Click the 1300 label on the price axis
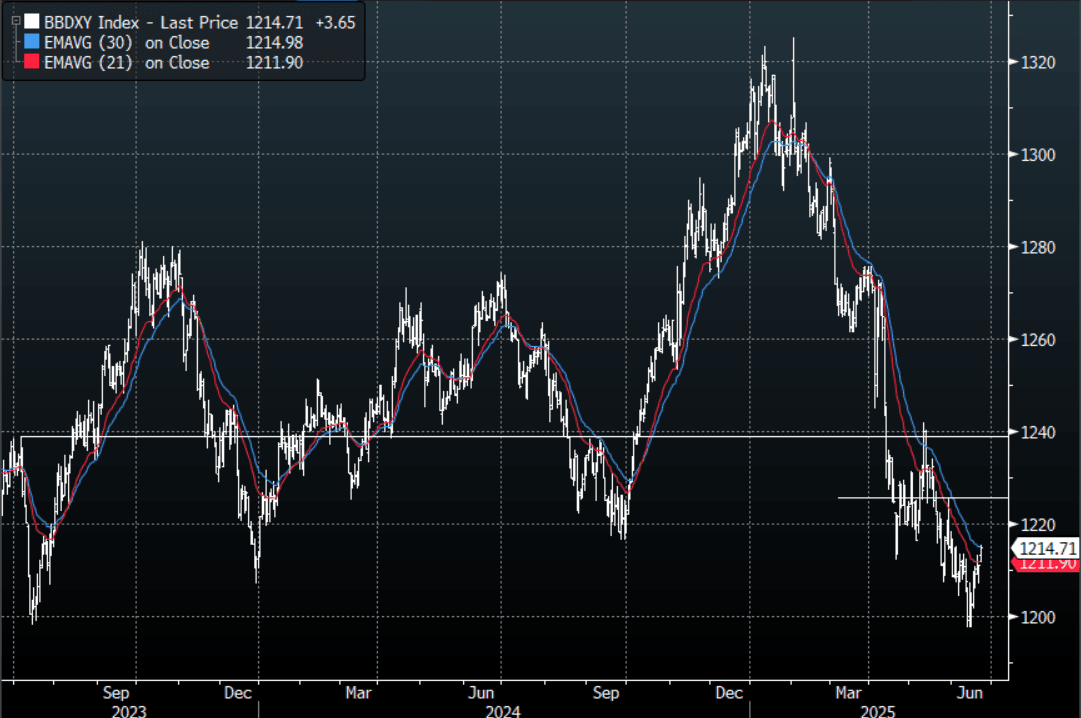Screen dimensions: 1081x718 point(1039,155)
